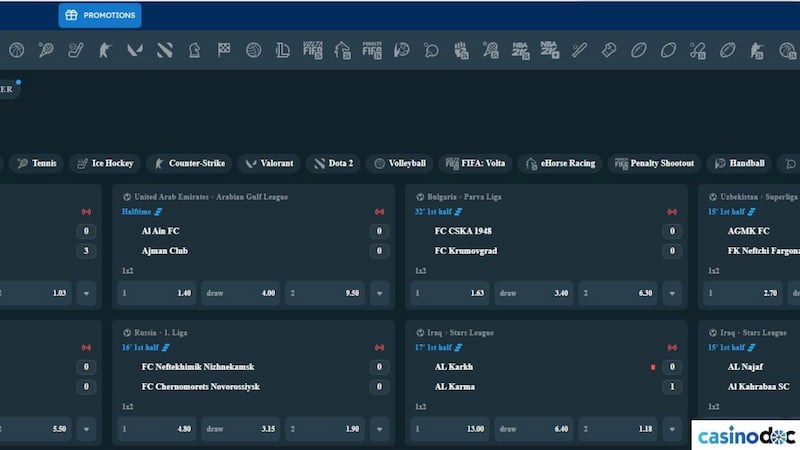
Task: Select the ice hockey stick icon in sports bar
Action: pos(76,50)
